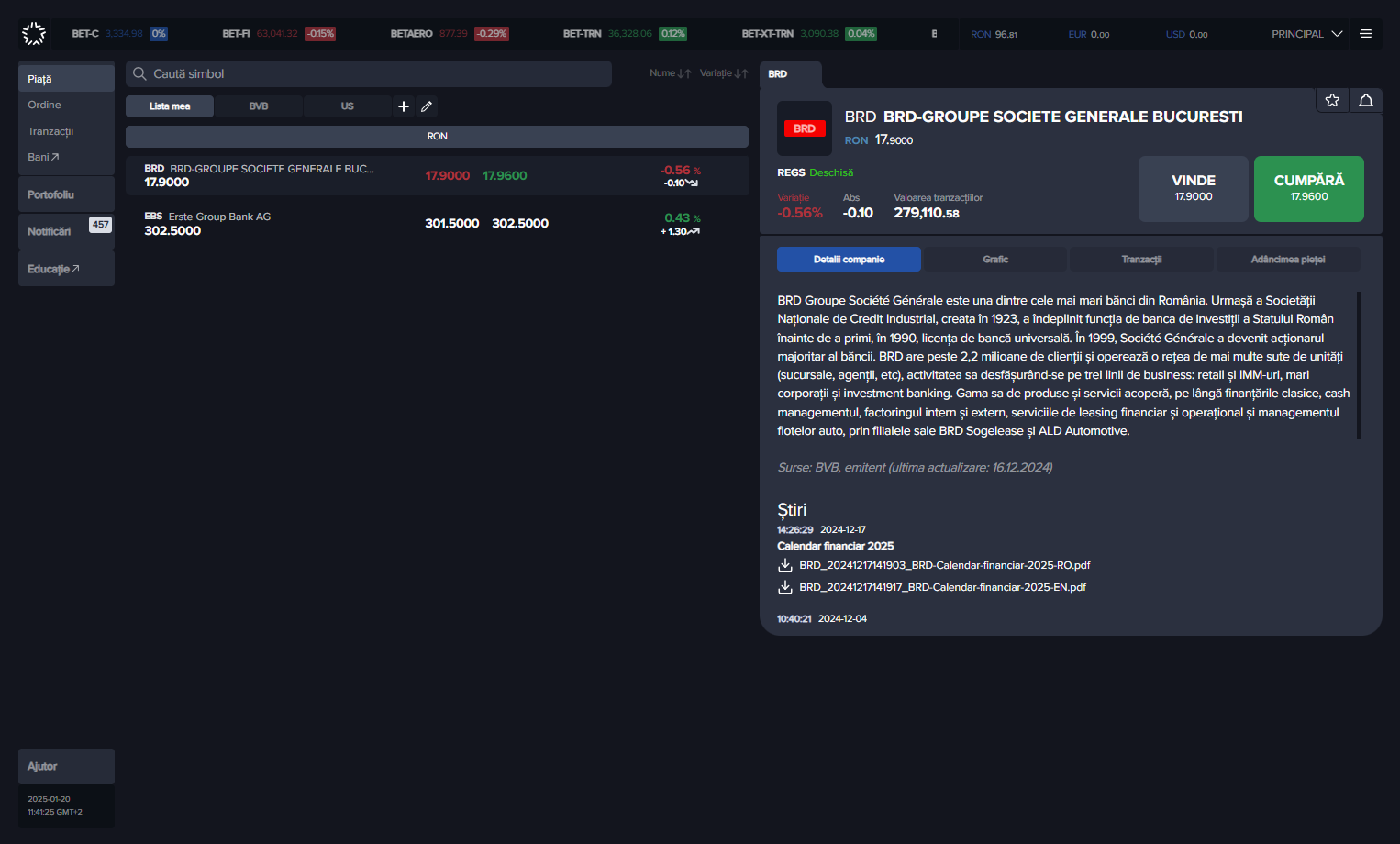
Task: Click the search magnifier icon
Action: (139, 73)
